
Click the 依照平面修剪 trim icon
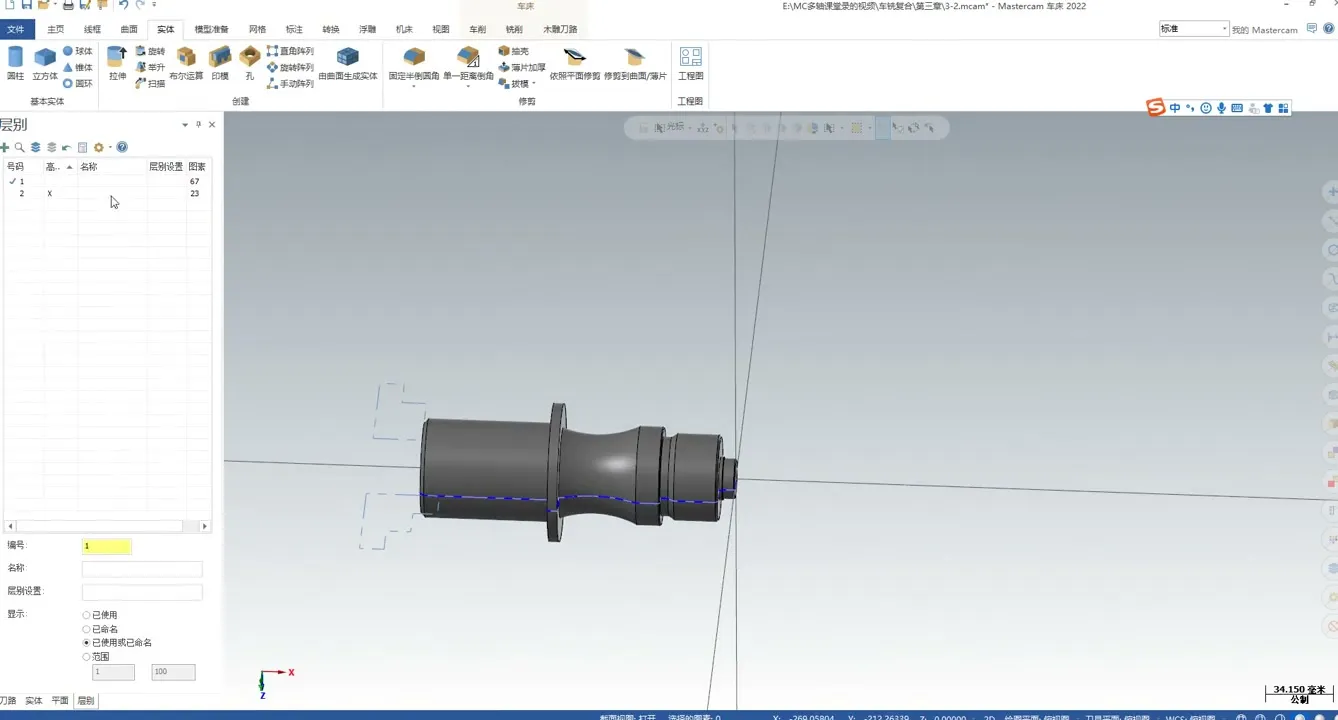[x=574, y=62]
